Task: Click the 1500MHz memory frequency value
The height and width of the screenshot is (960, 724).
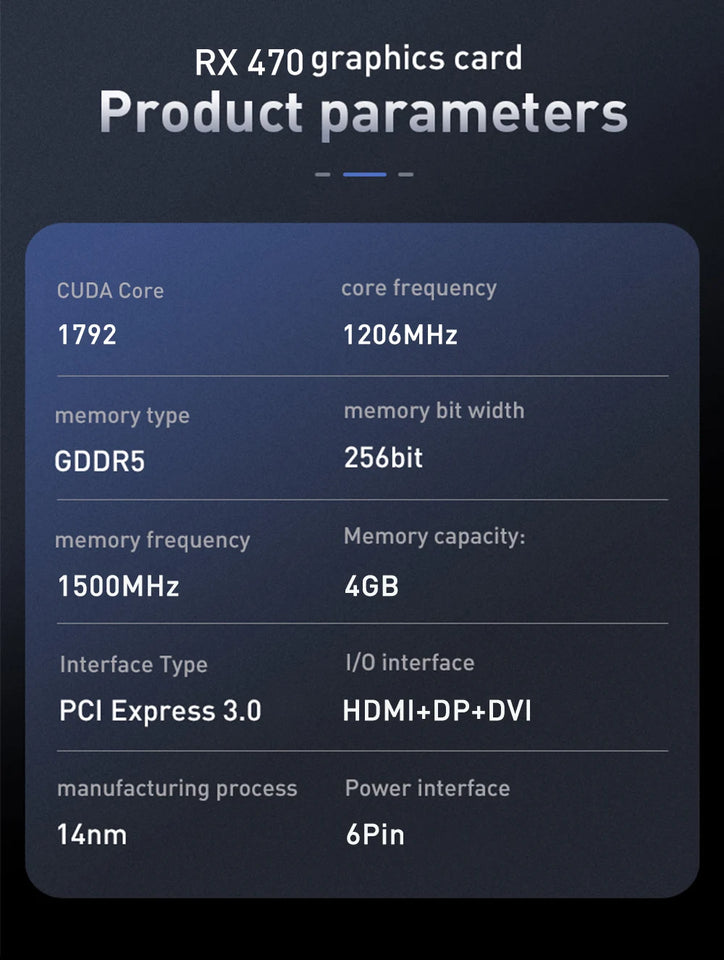Action: pyautogui.click(x=118, y=586)
